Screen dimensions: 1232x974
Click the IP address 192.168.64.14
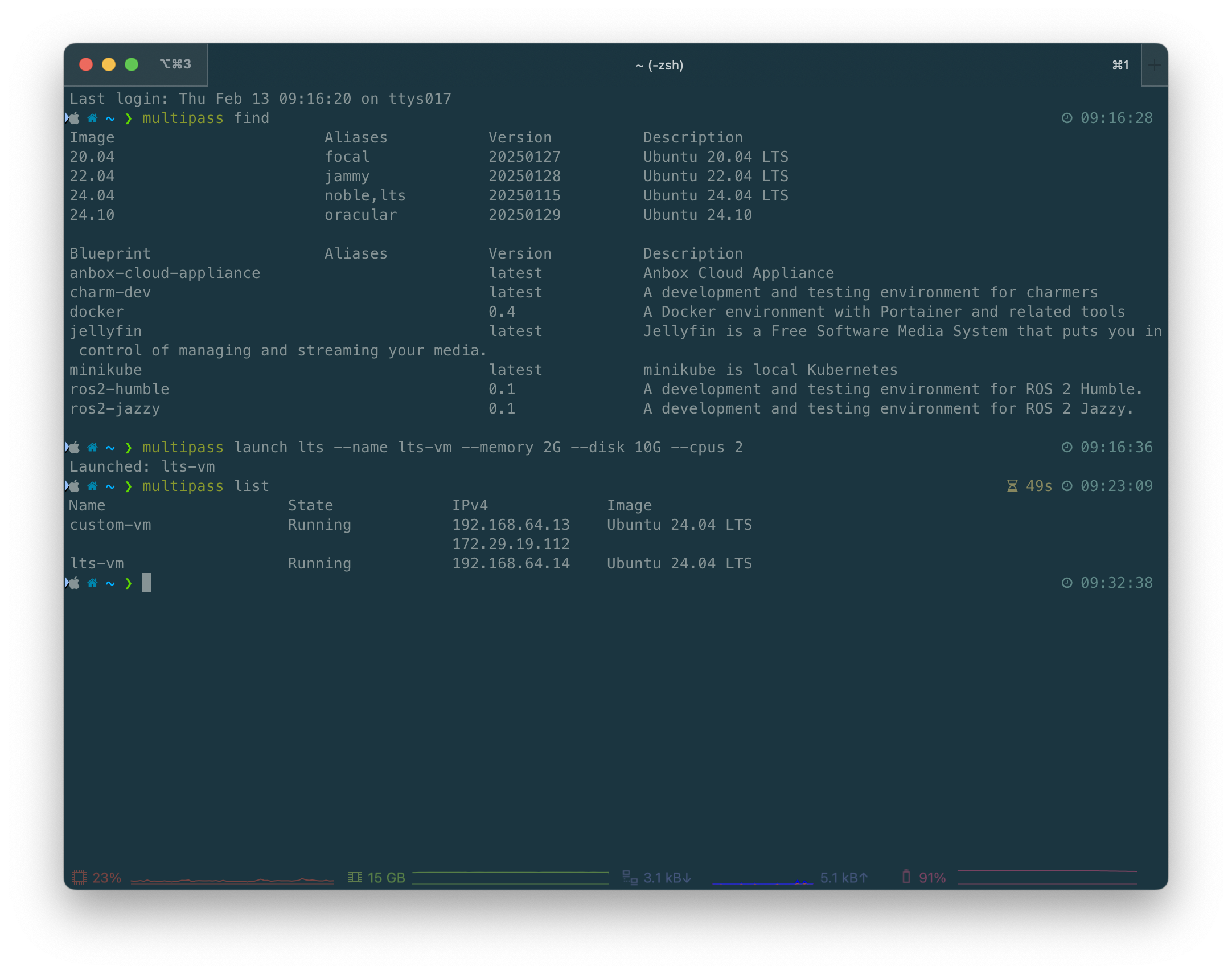tap(511, 564)
